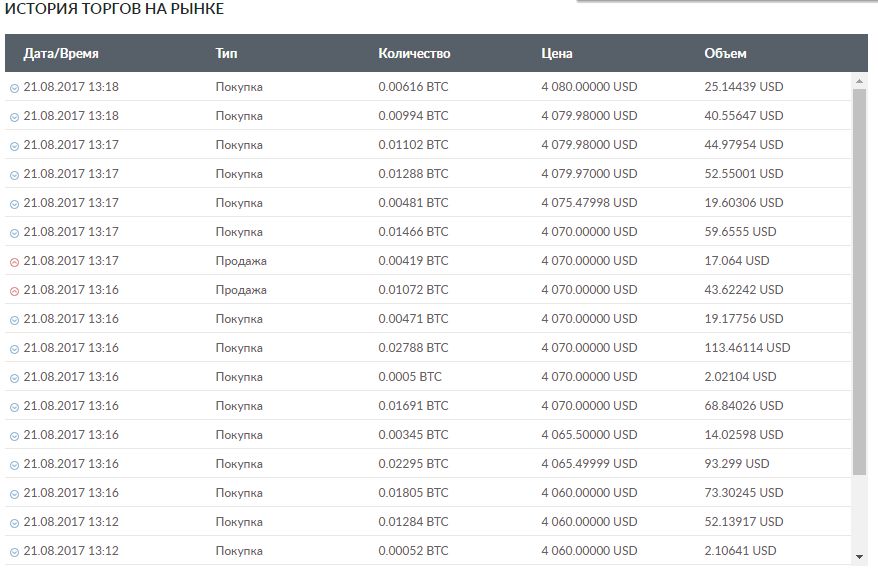The width and height of the screenshot is (878, 570).
Task: Click the scrollbar down arrow of the trade table
Action: point(859,557)
